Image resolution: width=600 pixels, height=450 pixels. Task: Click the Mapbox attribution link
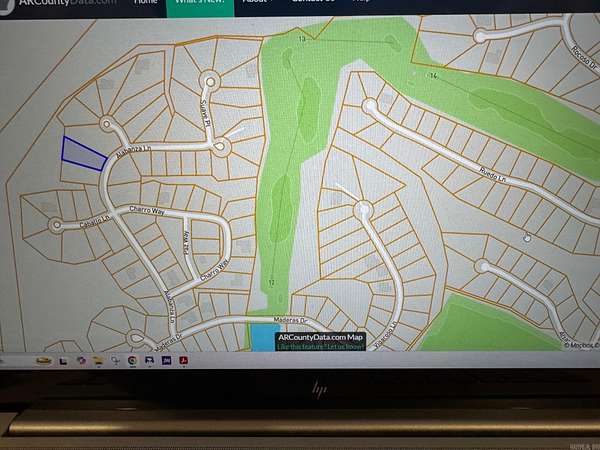[x=578, y=346]
